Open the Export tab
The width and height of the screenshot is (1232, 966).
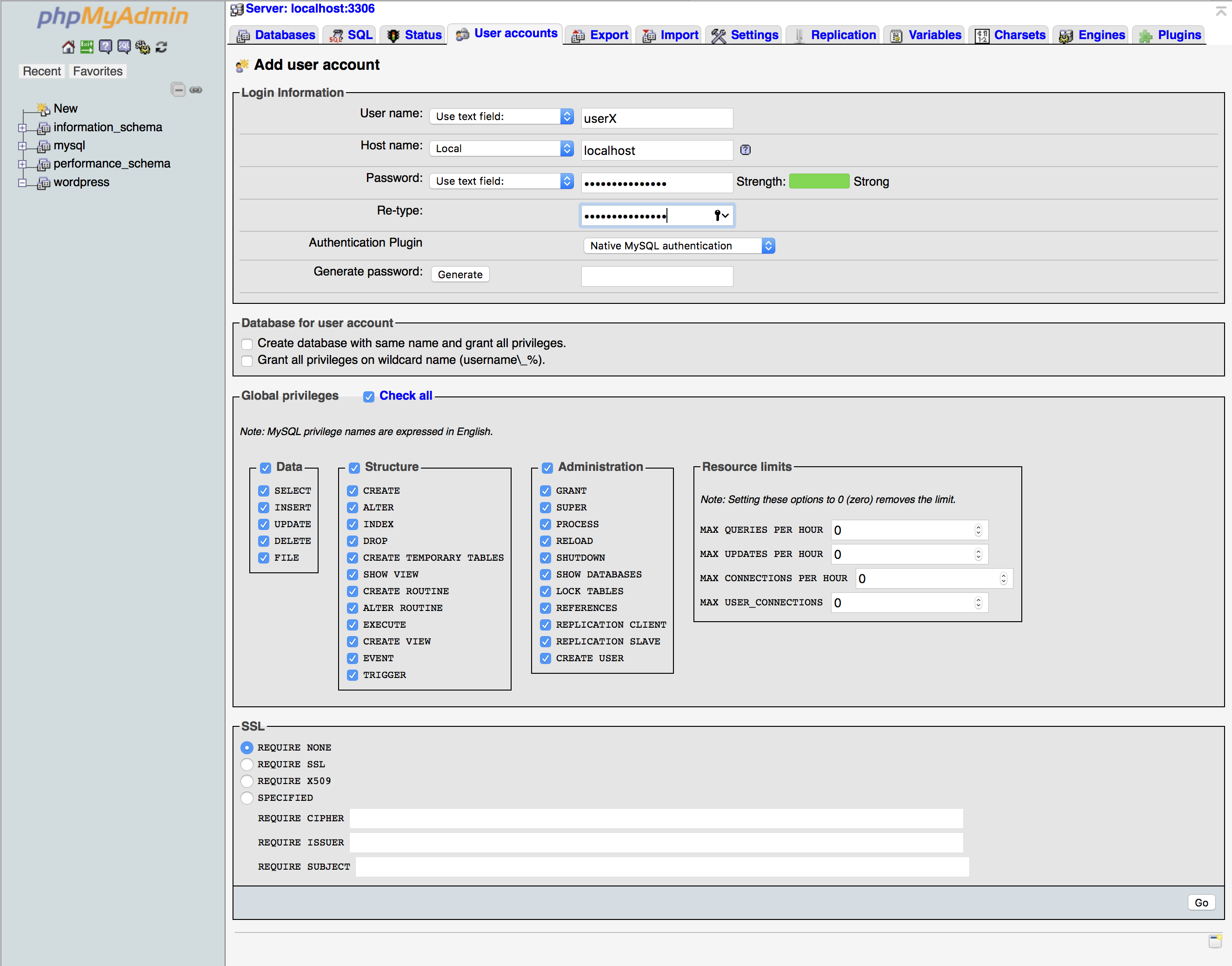(599, 35)
